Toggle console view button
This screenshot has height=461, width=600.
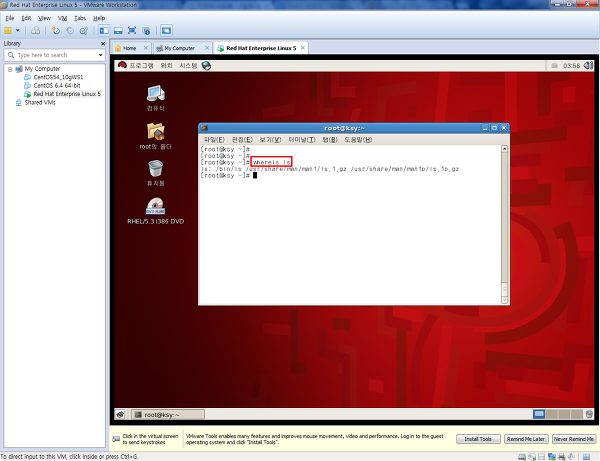[x=166, y=31]
